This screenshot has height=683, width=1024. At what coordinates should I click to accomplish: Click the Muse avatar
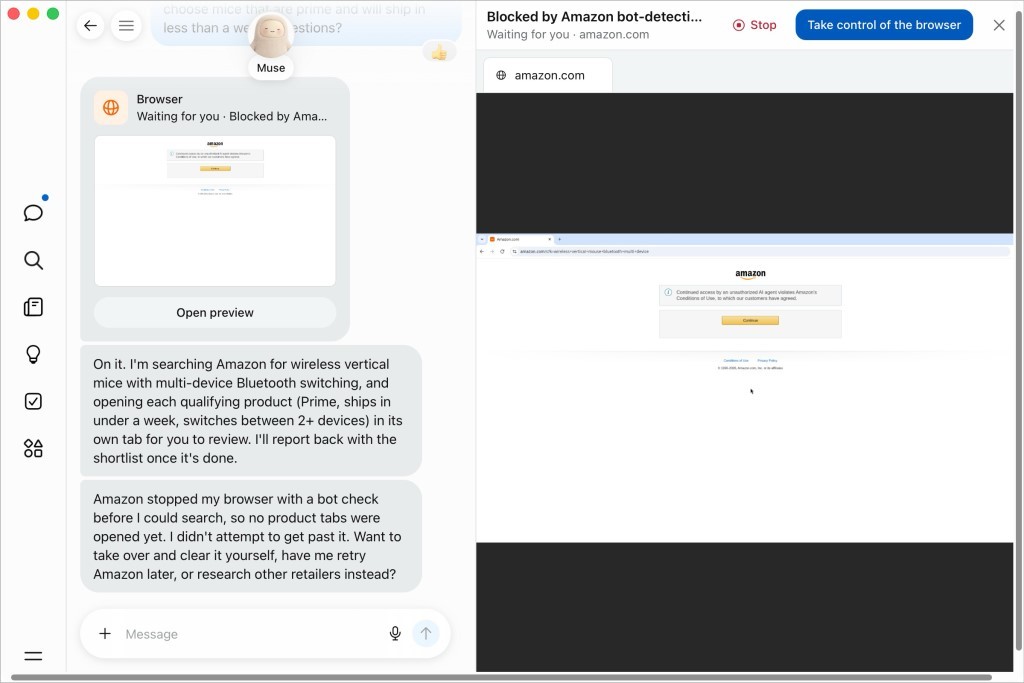coord(271,37)
